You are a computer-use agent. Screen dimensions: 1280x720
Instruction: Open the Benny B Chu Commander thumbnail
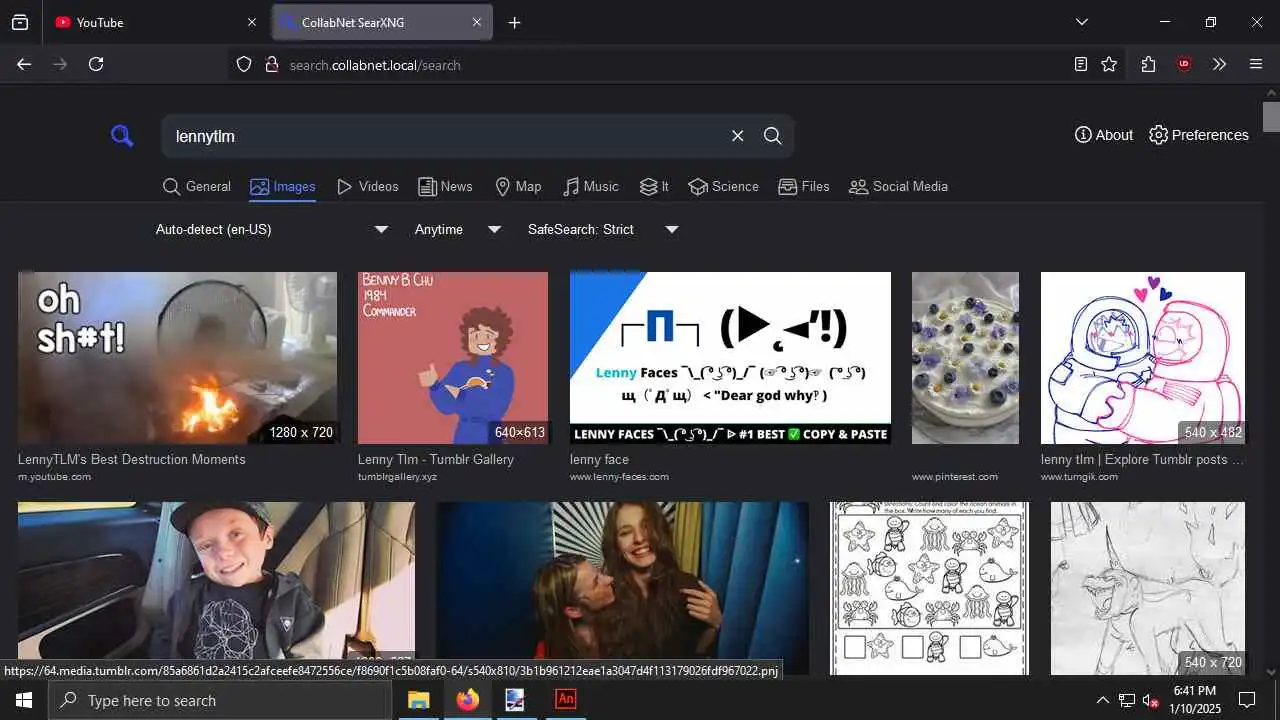[453, 358]
